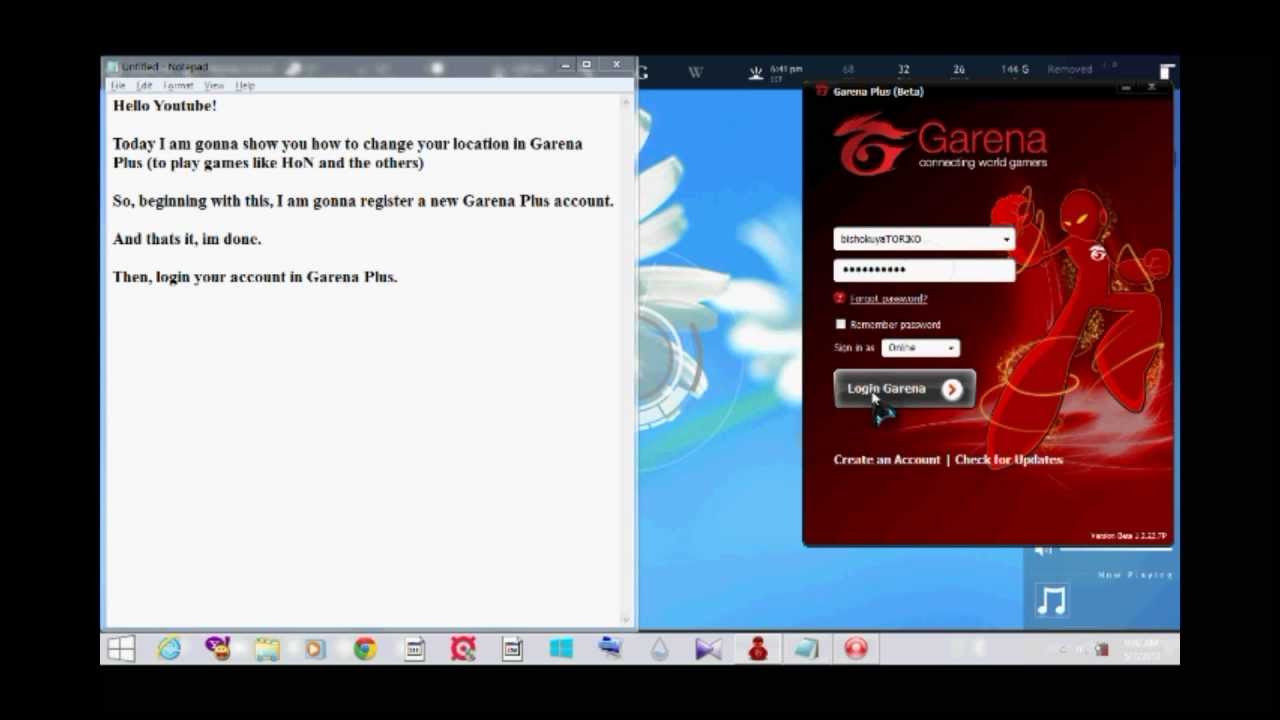Viewport: 1280px width, 720px height.
Task: Click the volume slider bar beside speaker
Action: [1115, 549]
